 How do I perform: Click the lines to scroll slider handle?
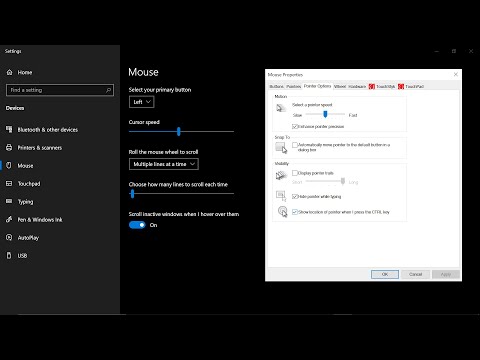coord(132,194)
